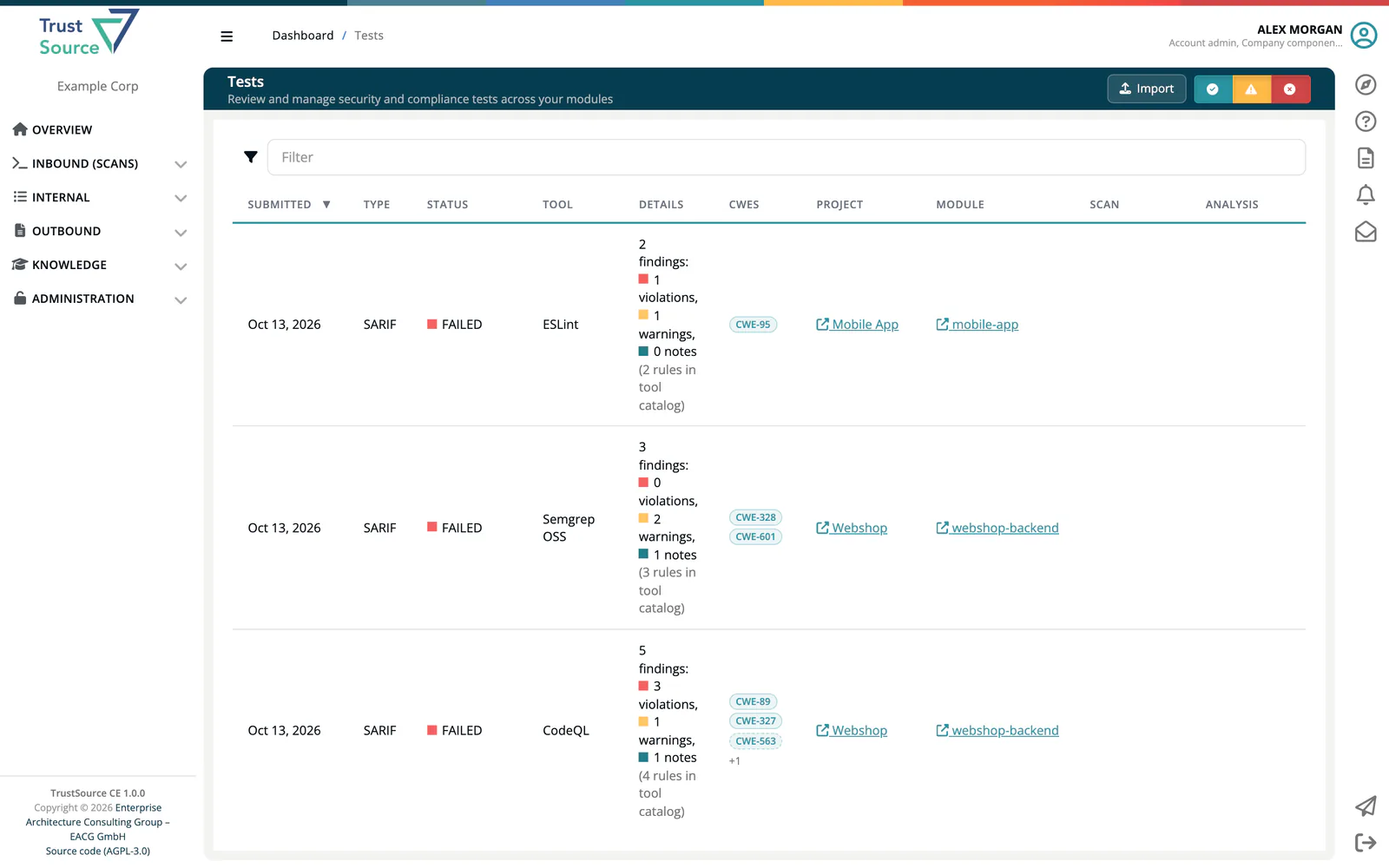Expand the Knowledge menu chevron
Viewport: 1389px width, 868px height.
click(181, 266)
